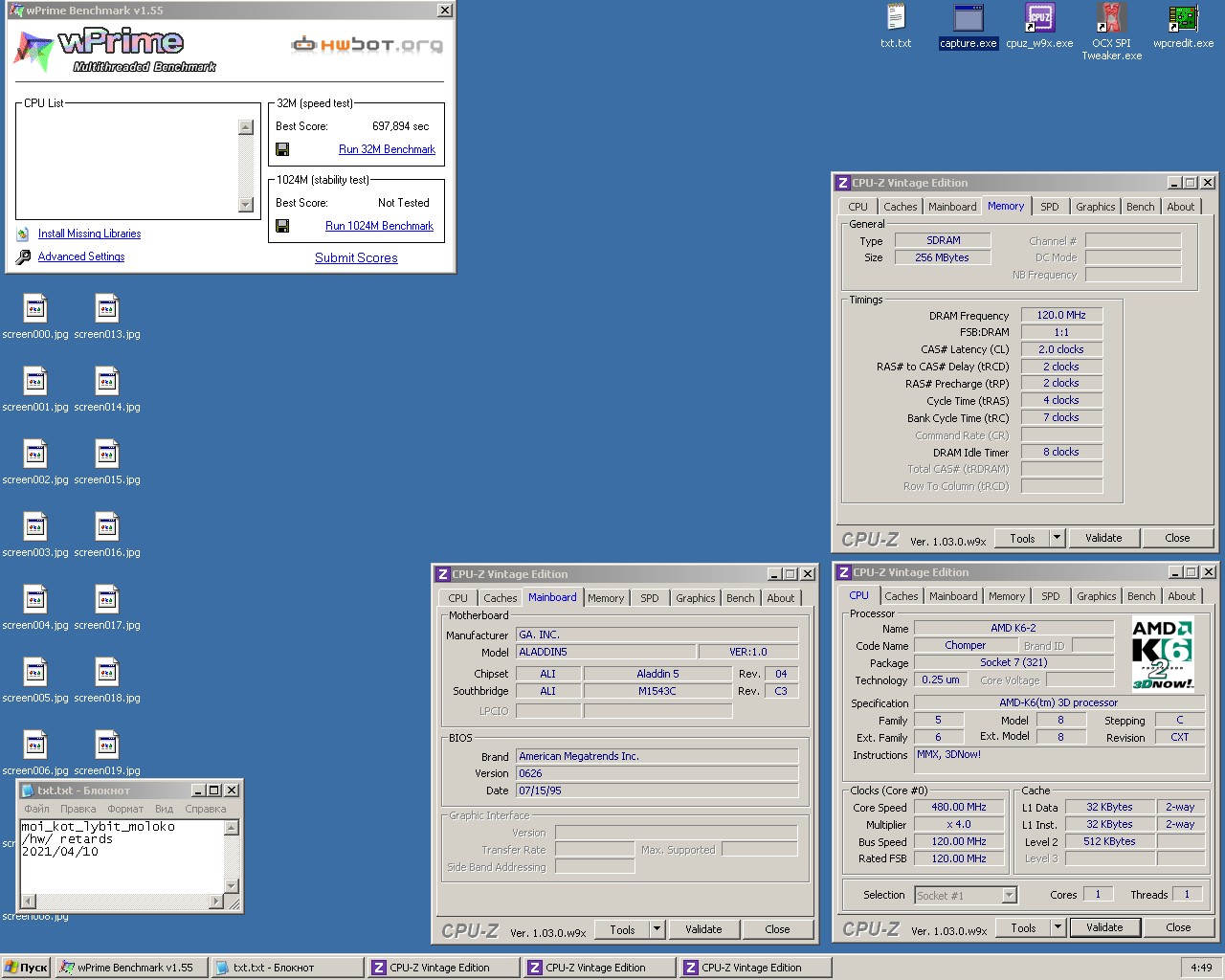The image size is (1225, 980).
Task: Switch to wPrime Benchmark taskbar button
Action: [131, 968]
